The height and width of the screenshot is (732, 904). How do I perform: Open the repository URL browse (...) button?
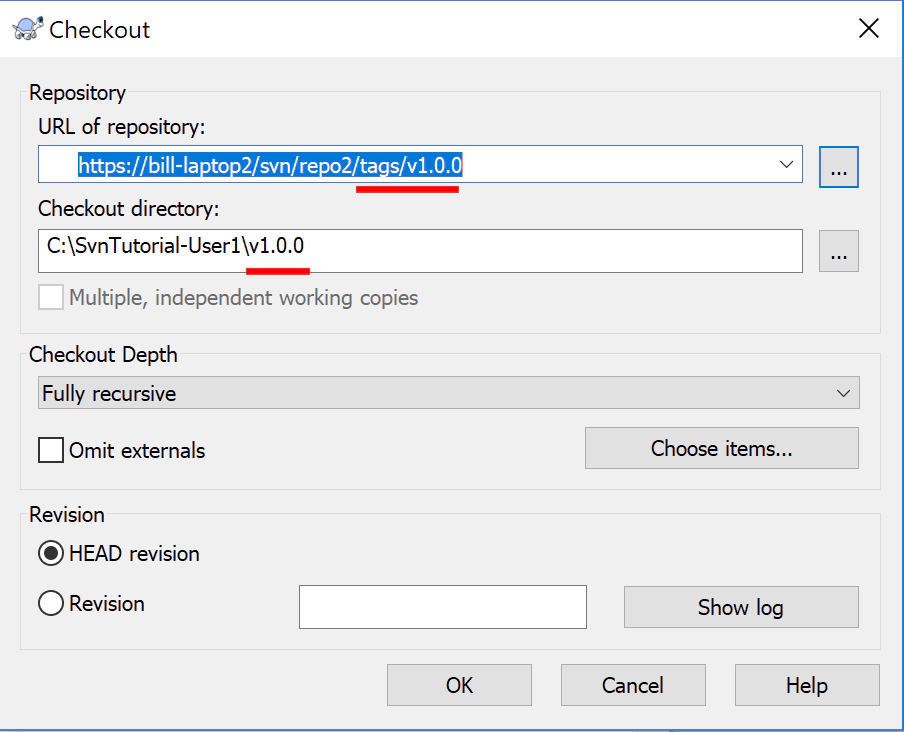tap(838, 166)
